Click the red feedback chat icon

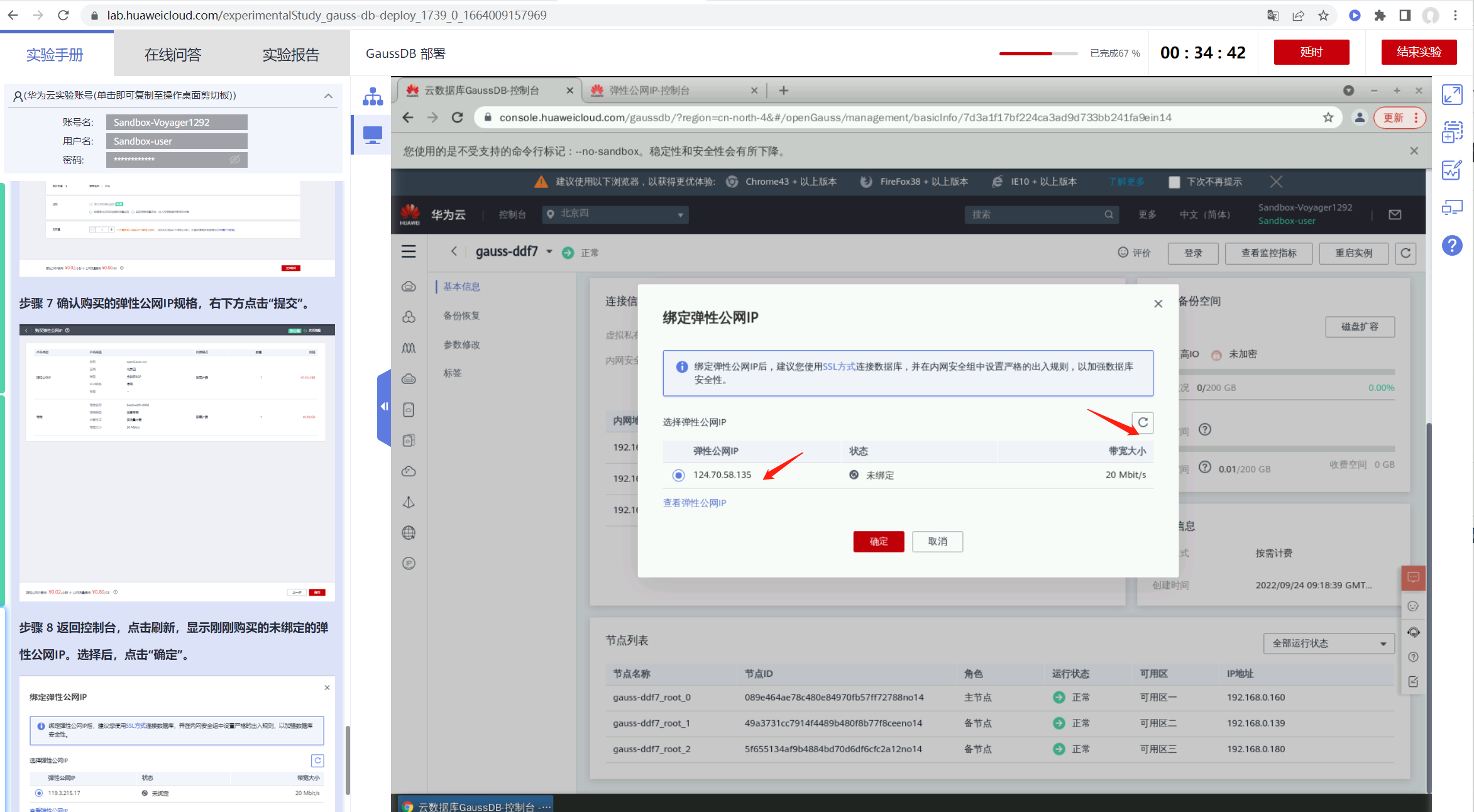[x=1413, y=577]
